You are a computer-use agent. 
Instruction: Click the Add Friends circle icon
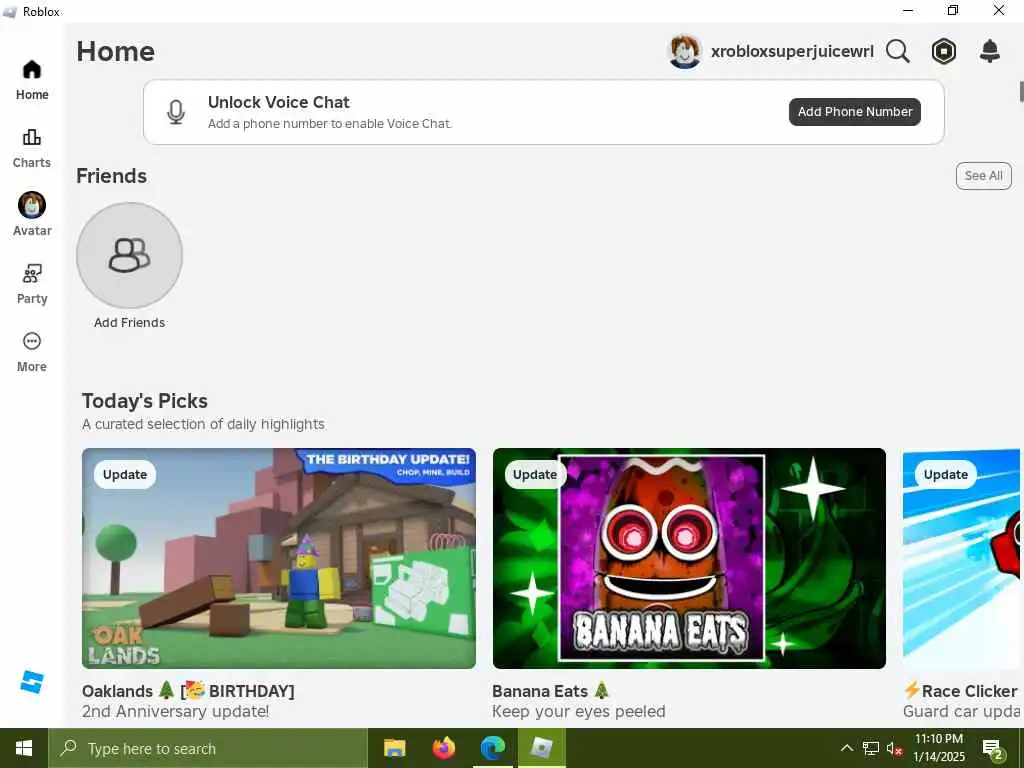[129, 255]
